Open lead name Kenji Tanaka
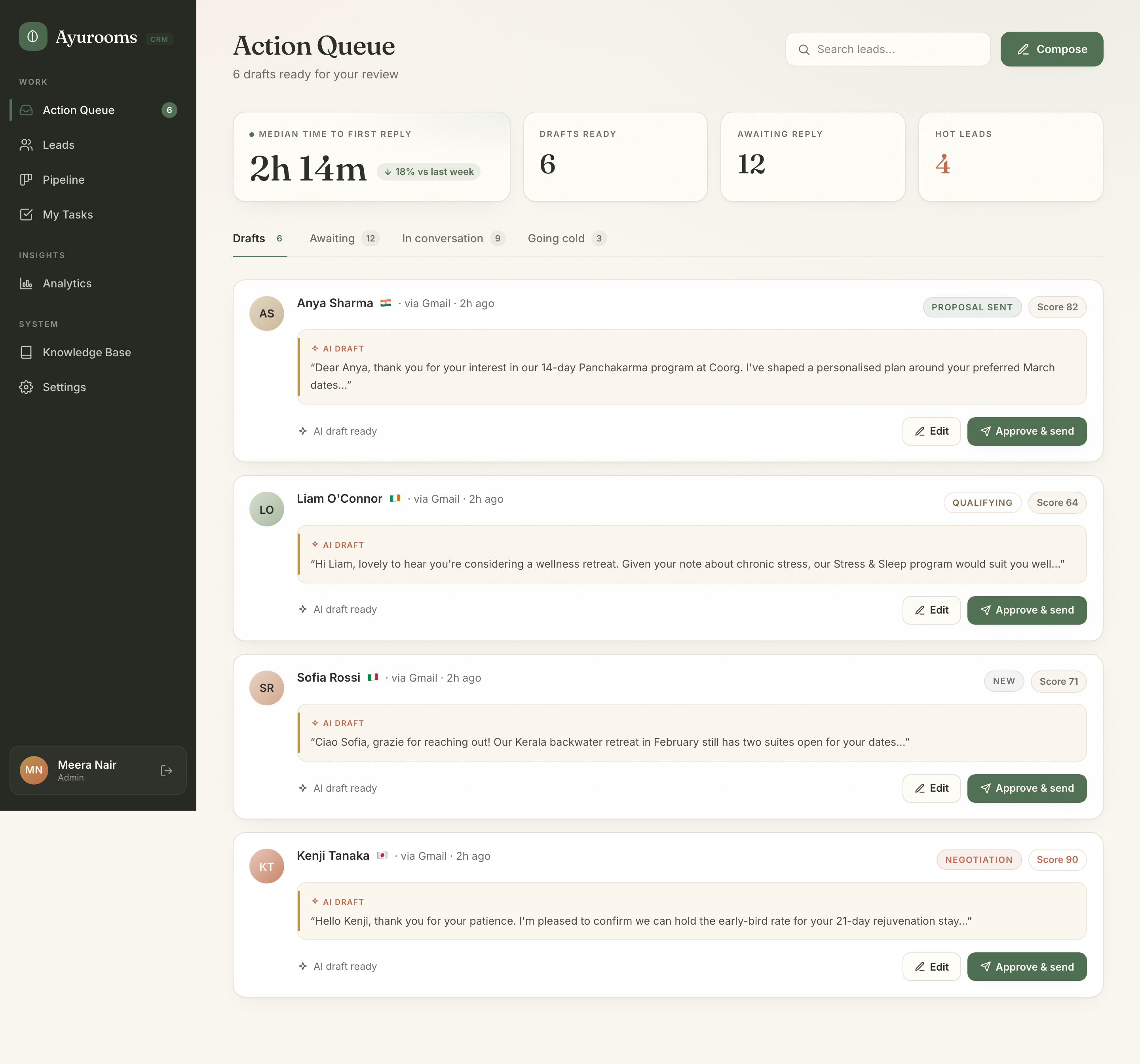 (333, 856)
